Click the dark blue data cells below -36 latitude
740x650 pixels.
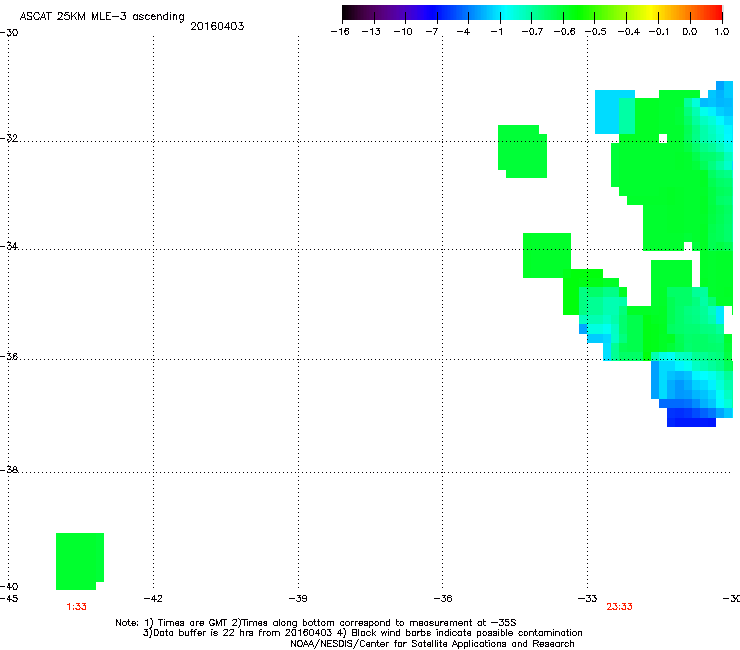tap(691, 418)
